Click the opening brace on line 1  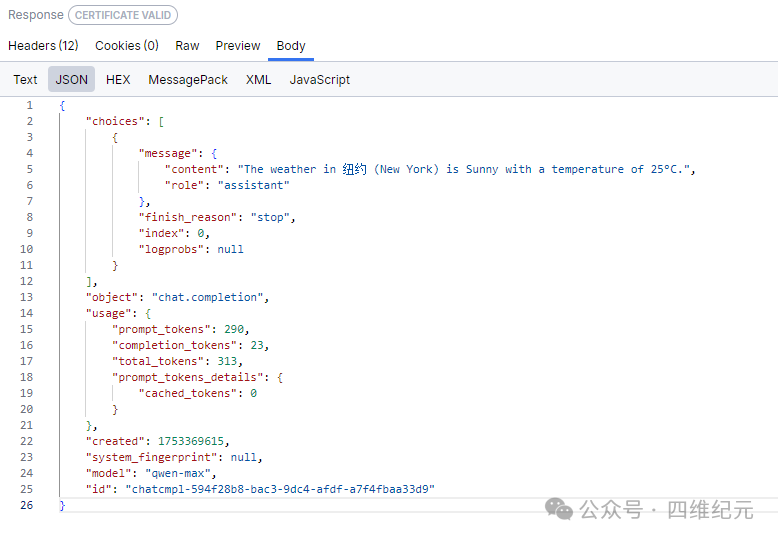(x=62, y=105)
